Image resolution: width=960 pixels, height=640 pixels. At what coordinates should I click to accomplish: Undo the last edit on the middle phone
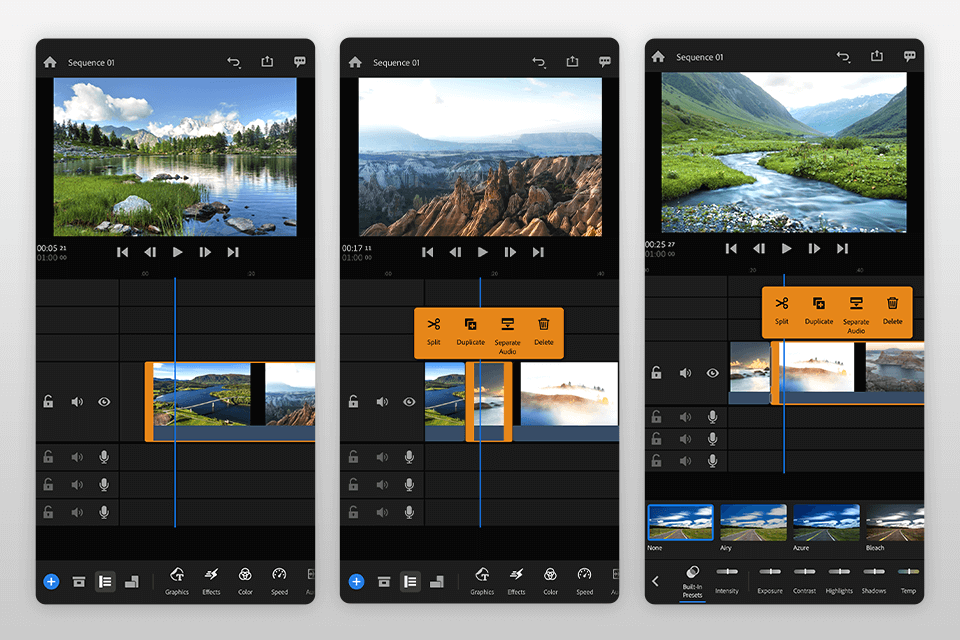click(x=538, y=62)
